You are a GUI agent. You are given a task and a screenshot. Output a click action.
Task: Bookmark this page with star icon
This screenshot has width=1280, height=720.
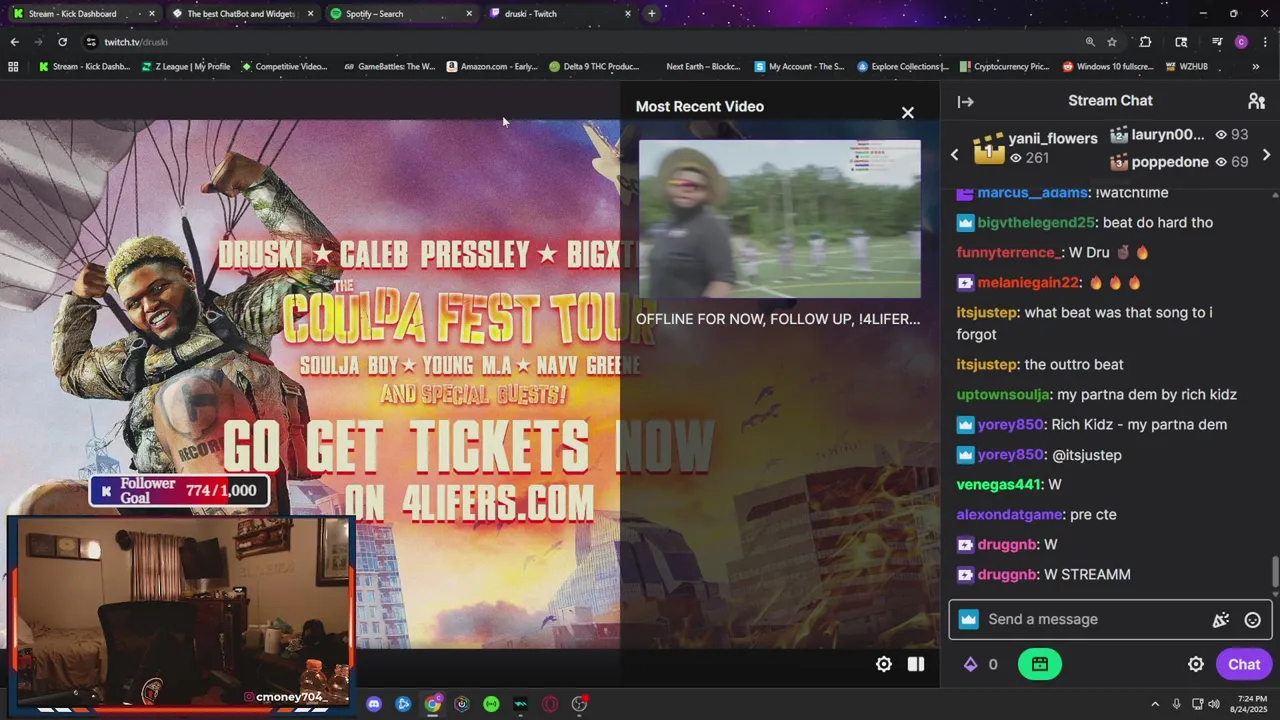click(1112, 42)
